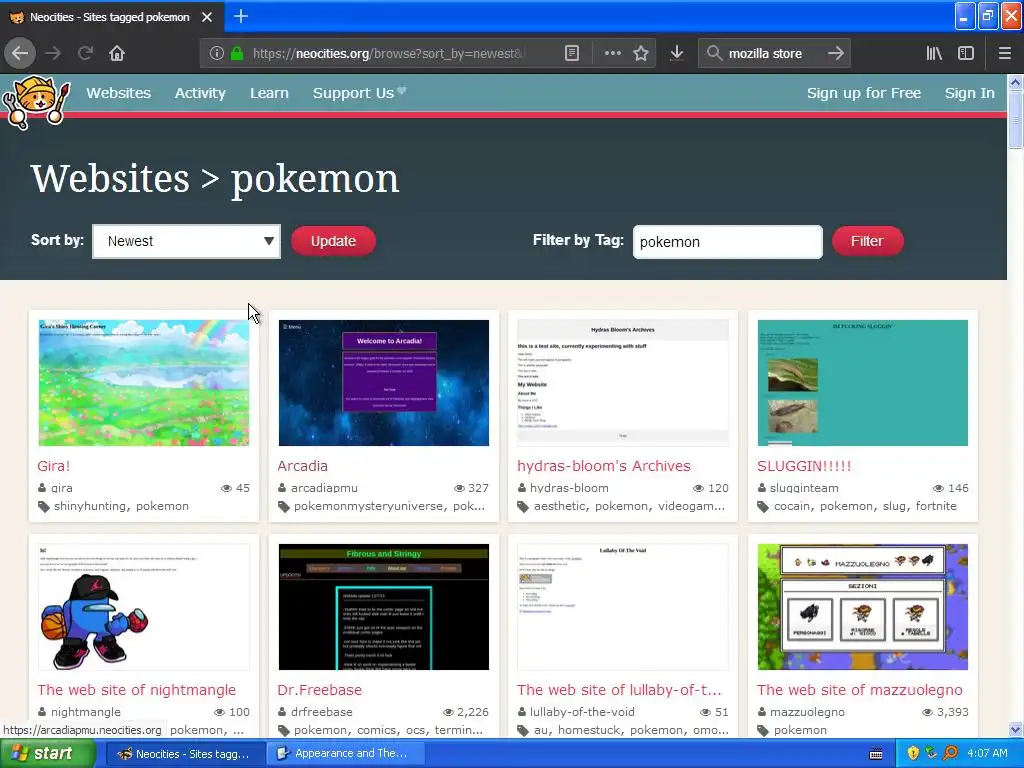The height and width of the screenshot is (768, 1024).
Task: Open the nightmangle site thumbnail
Action: [x=144, y=607]
